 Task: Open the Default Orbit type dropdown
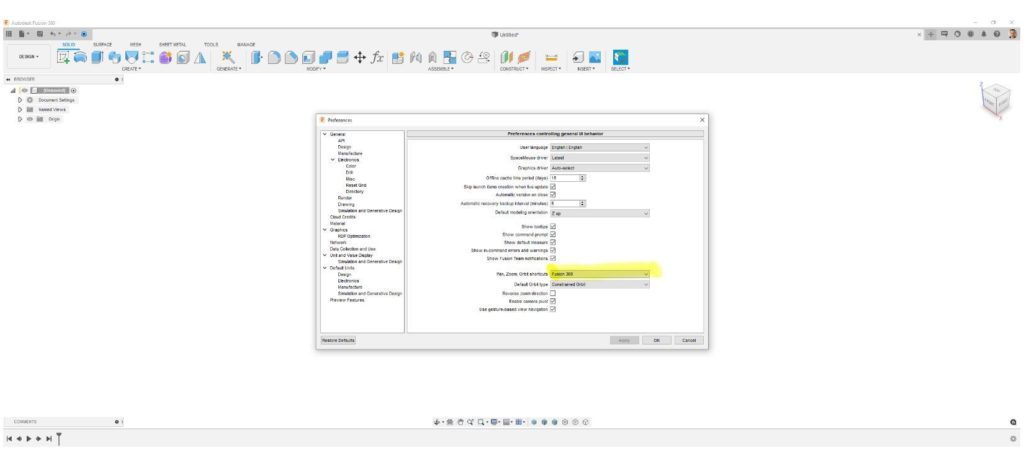[600, 284]
